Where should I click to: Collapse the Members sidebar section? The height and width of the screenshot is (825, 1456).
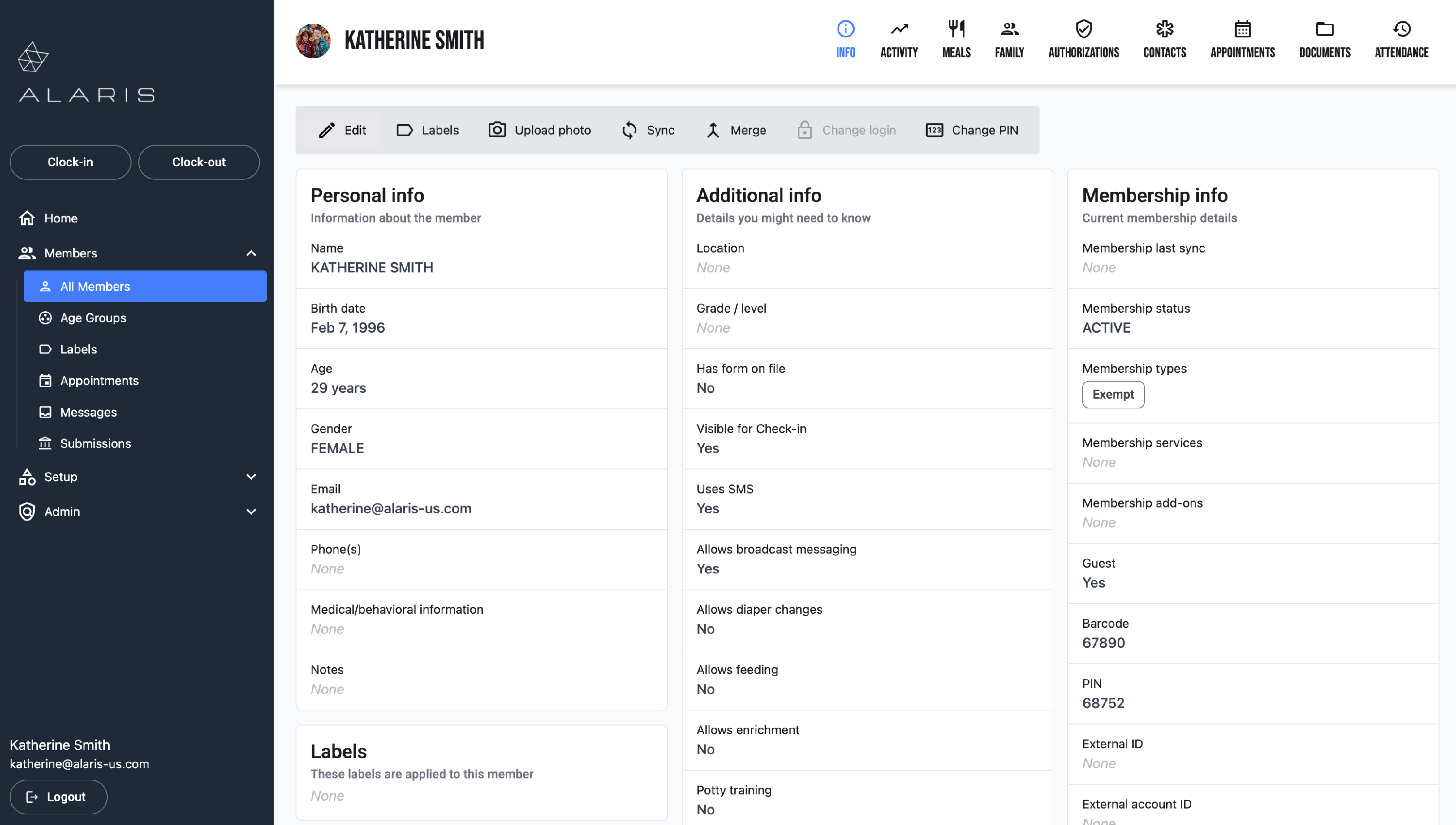(251, 253)
